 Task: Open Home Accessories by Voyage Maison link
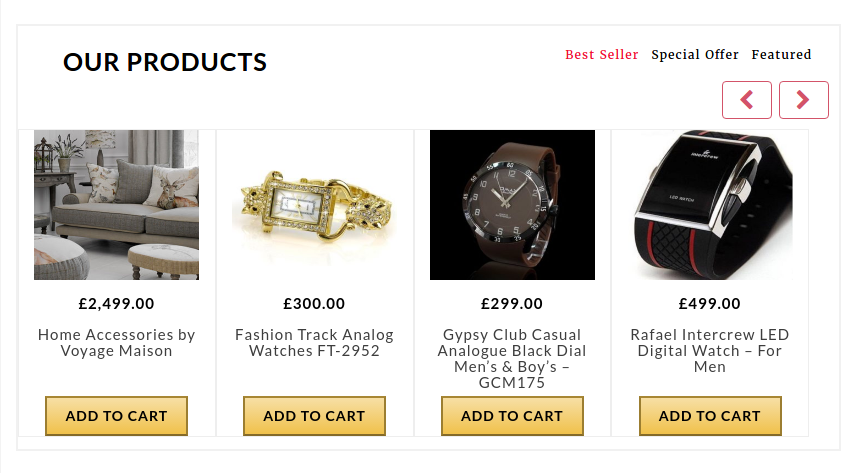point(116,343)
